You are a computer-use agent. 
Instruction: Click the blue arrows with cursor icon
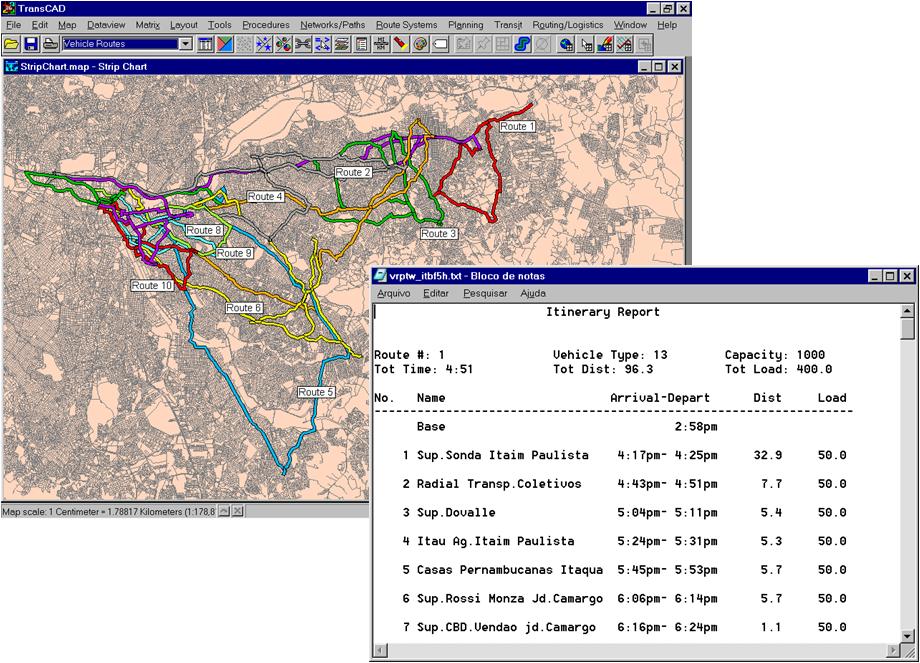click(x=322, y=44)
